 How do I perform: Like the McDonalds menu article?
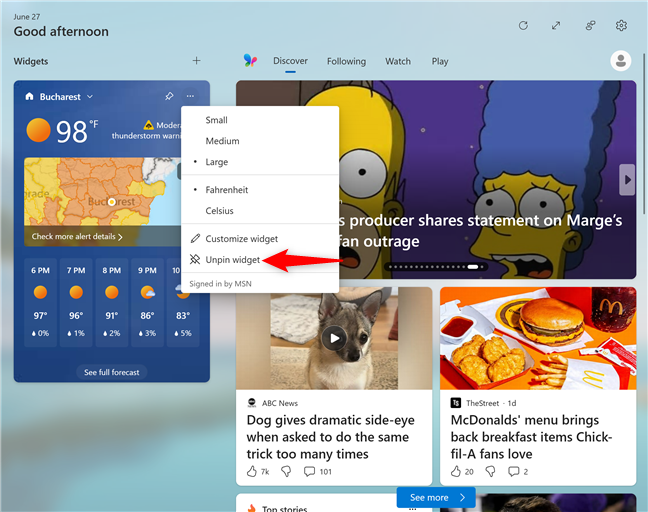point(455,472)
